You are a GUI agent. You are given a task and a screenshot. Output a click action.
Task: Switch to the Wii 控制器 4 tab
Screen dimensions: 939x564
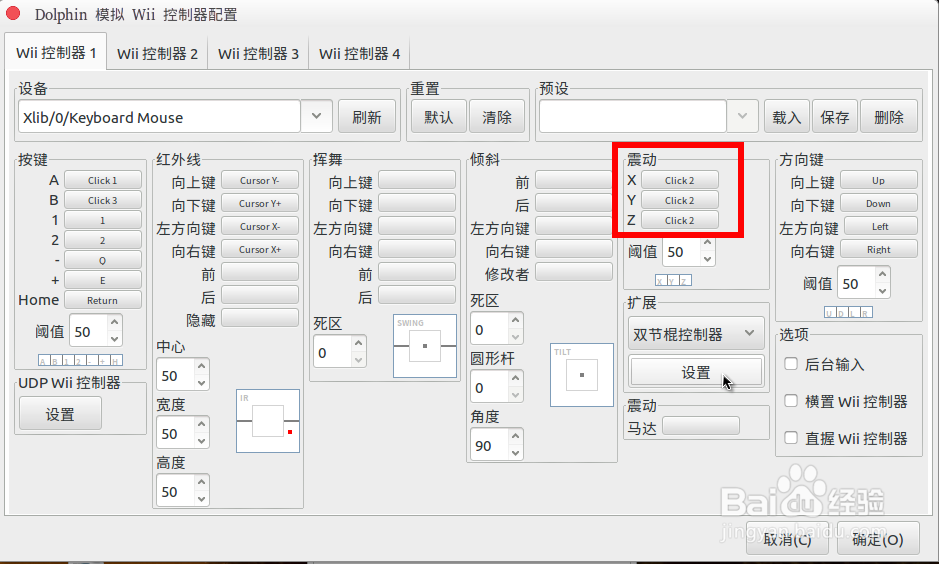click(359, 54)
